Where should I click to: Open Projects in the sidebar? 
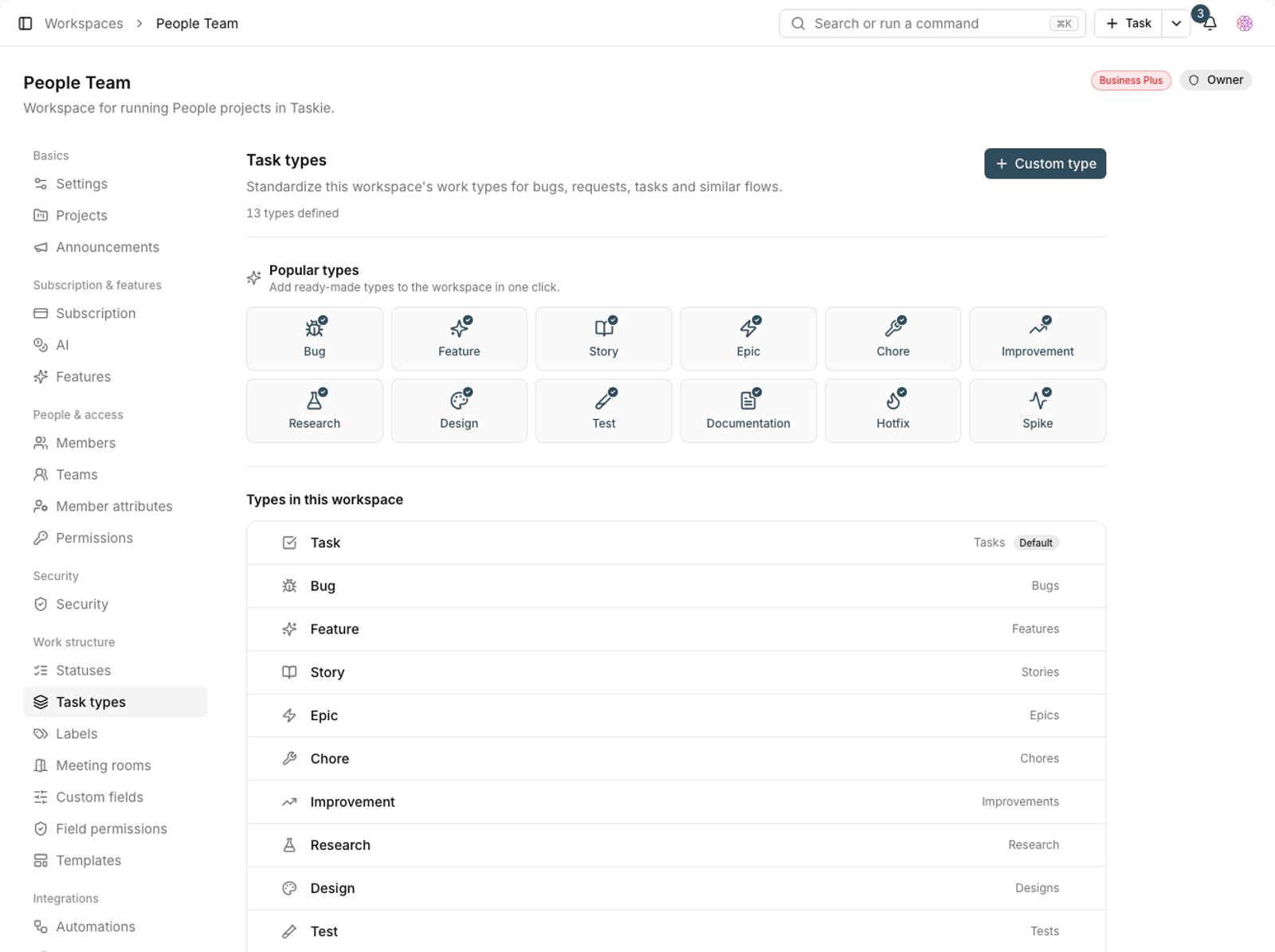point(116,216)
